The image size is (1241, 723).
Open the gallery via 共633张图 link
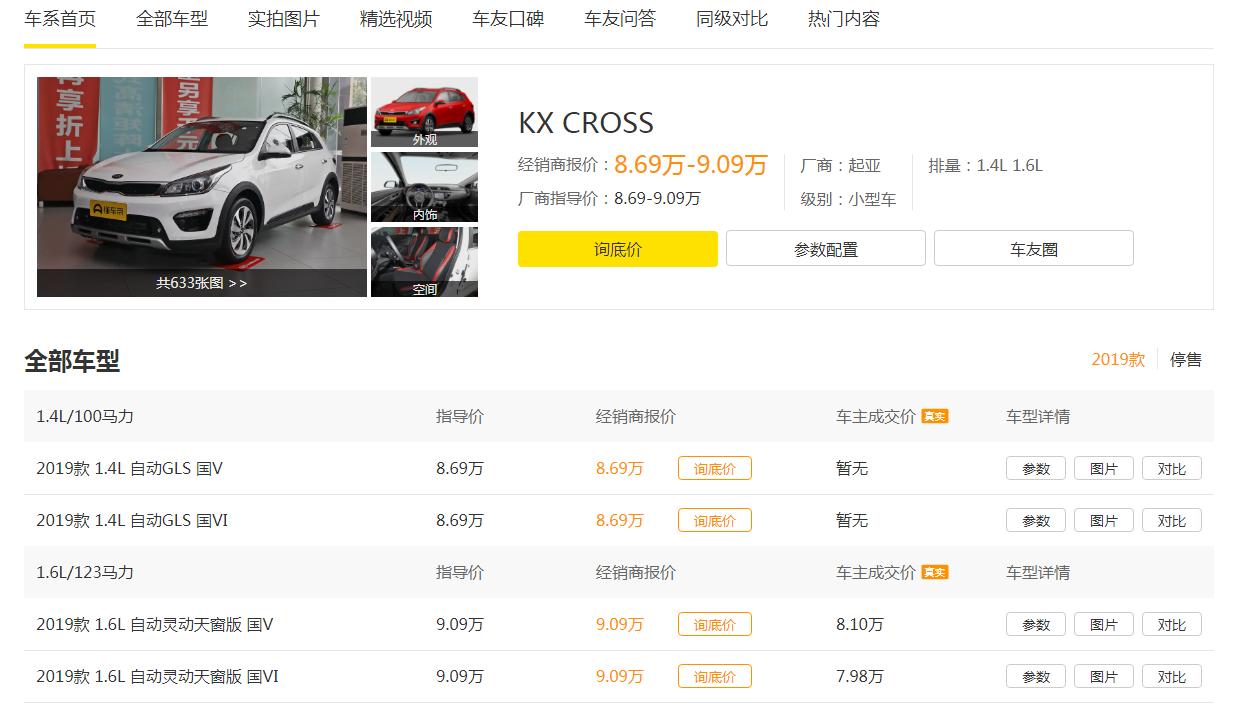[200, 285]
